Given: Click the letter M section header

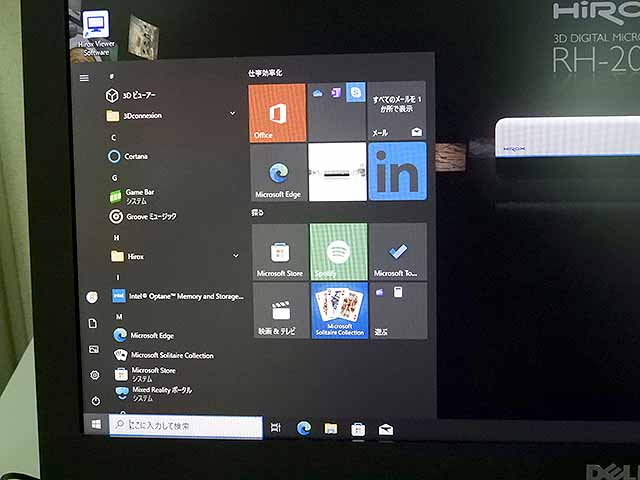Looking at the screenshot, I should (119, 317).
